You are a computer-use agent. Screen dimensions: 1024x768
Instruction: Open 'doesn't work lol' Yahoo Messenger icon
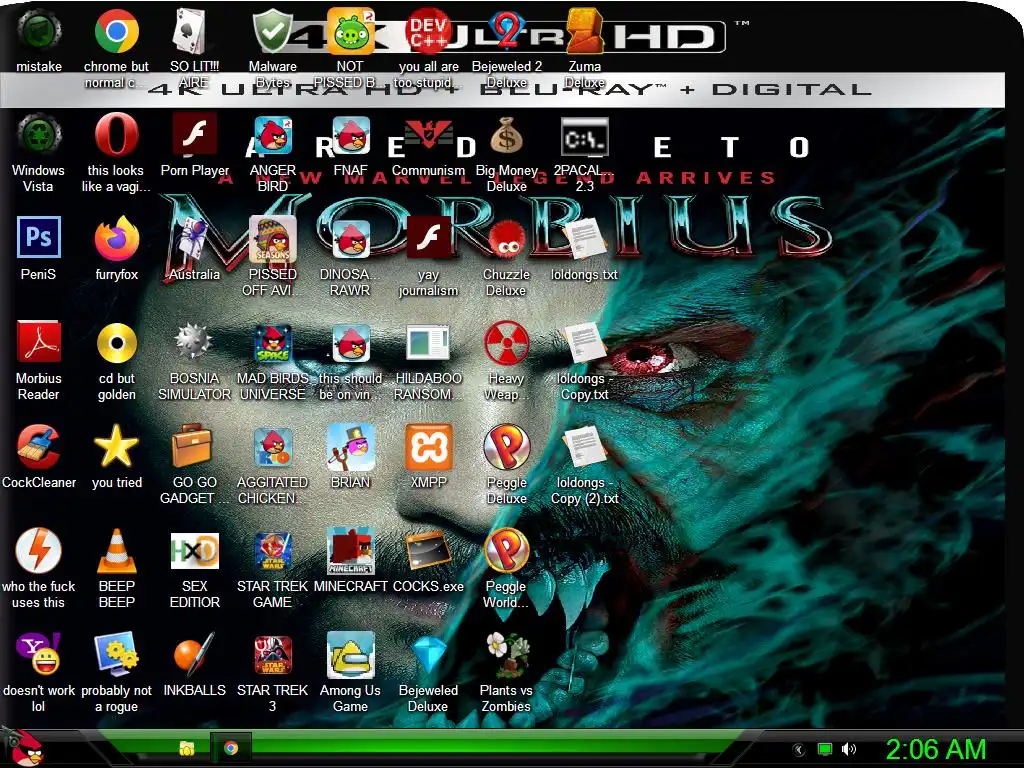click(39, 654)
